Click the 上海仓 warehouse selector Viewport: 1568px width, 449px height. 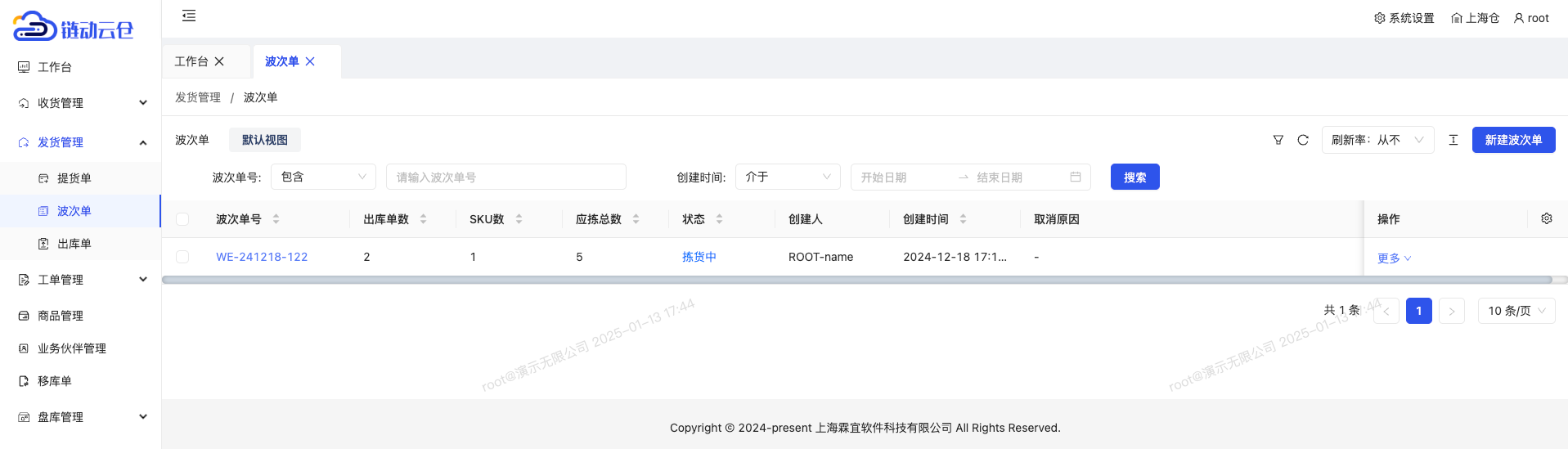coord(1476,18)
